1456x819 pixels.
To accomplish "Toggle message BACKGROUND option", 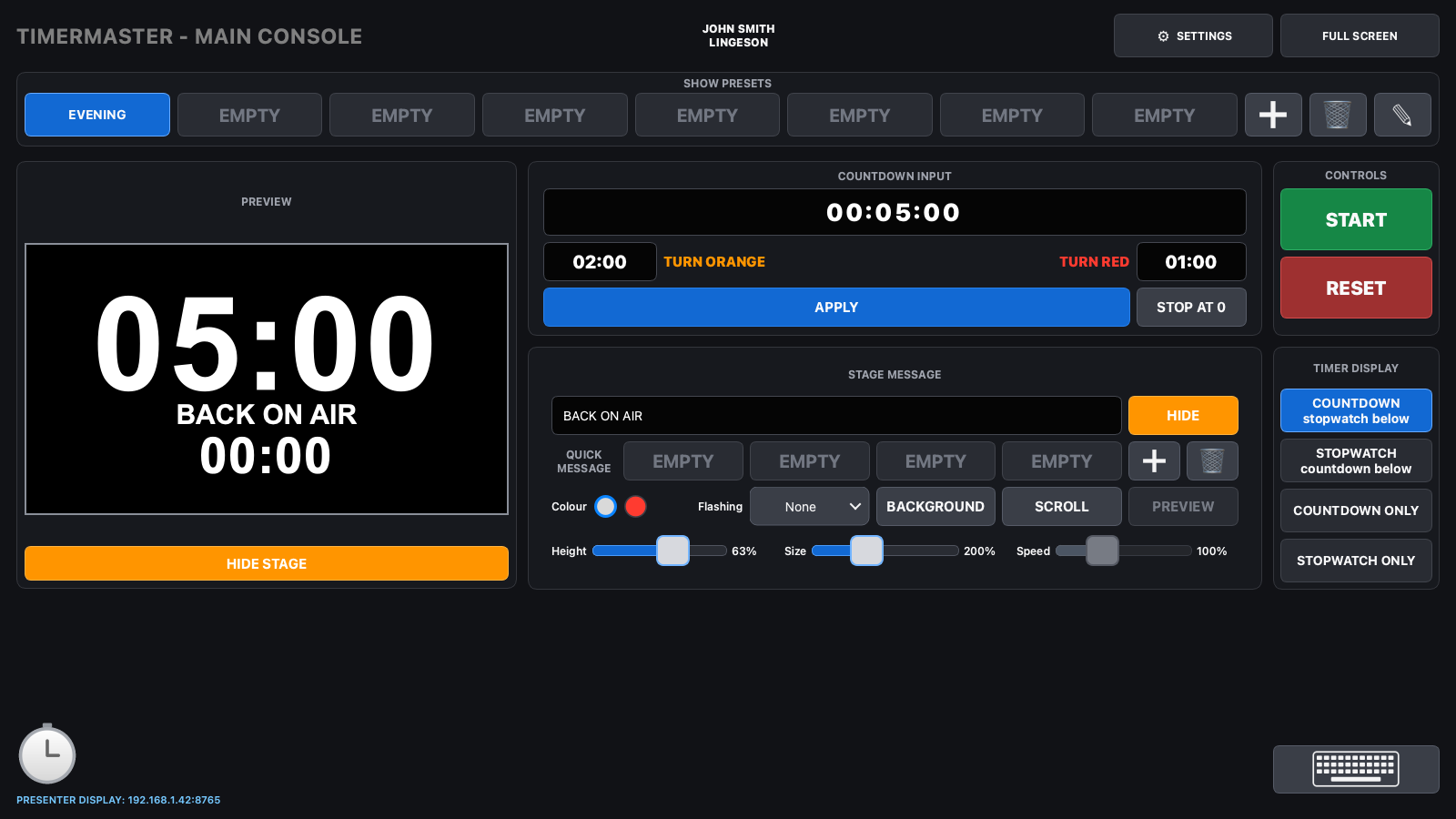I will [935, 507].
